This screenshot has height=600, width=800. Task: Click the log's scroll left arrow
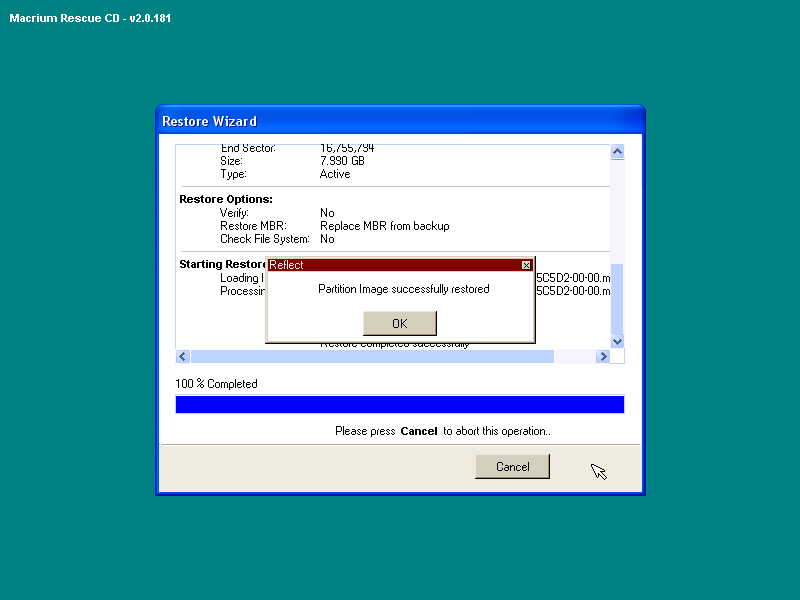[183, 356]
